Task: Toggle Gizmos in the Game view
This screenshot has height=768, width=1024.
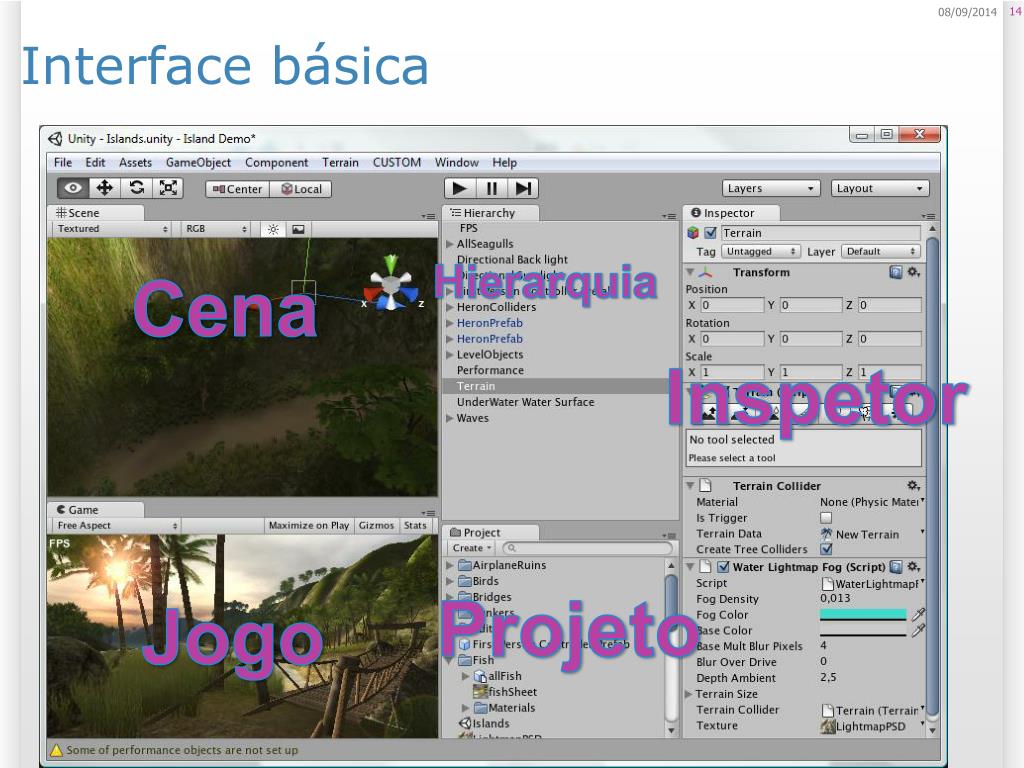Action: pyautogui.click(x=376, y=525)
